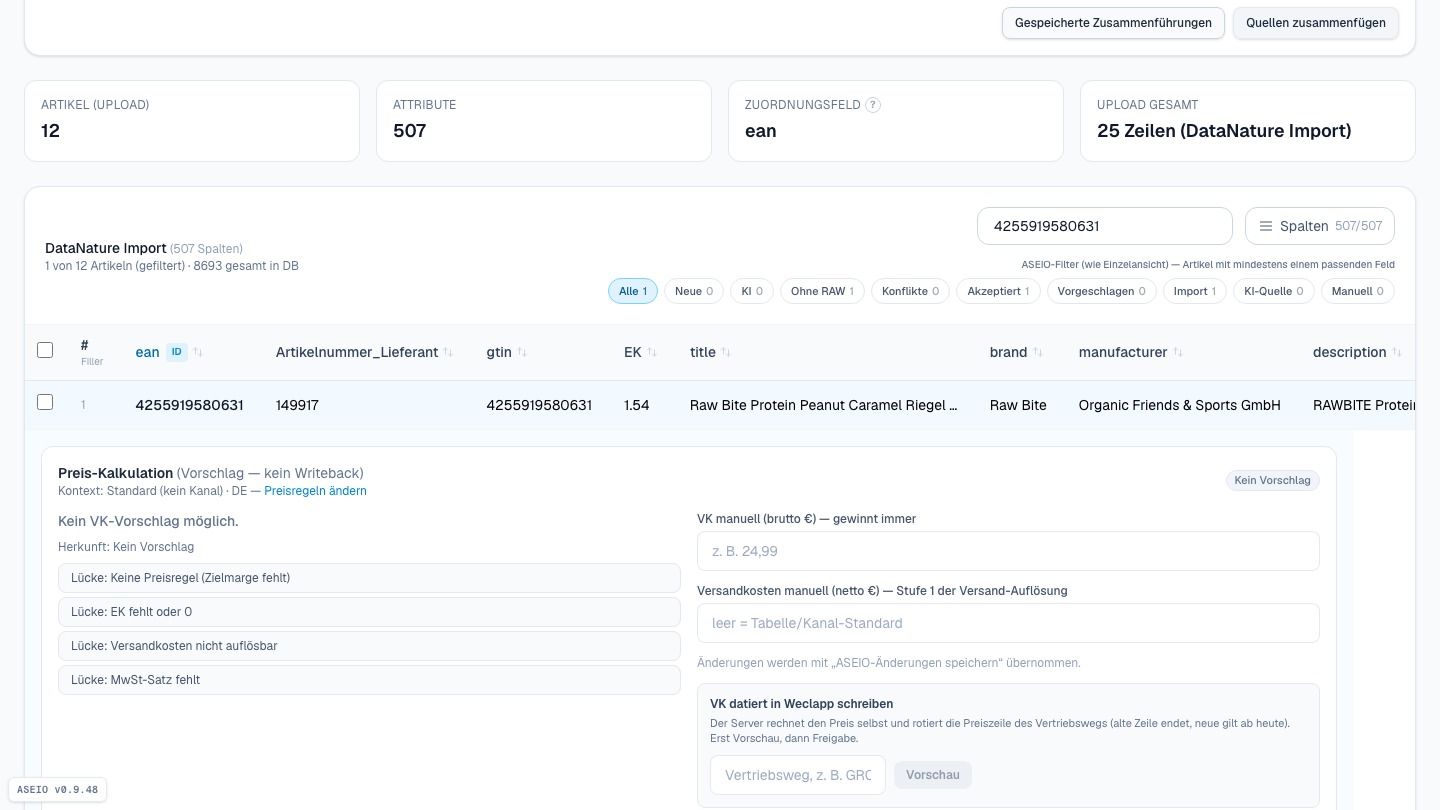Open the Spalten column selector

point(1320,226)
